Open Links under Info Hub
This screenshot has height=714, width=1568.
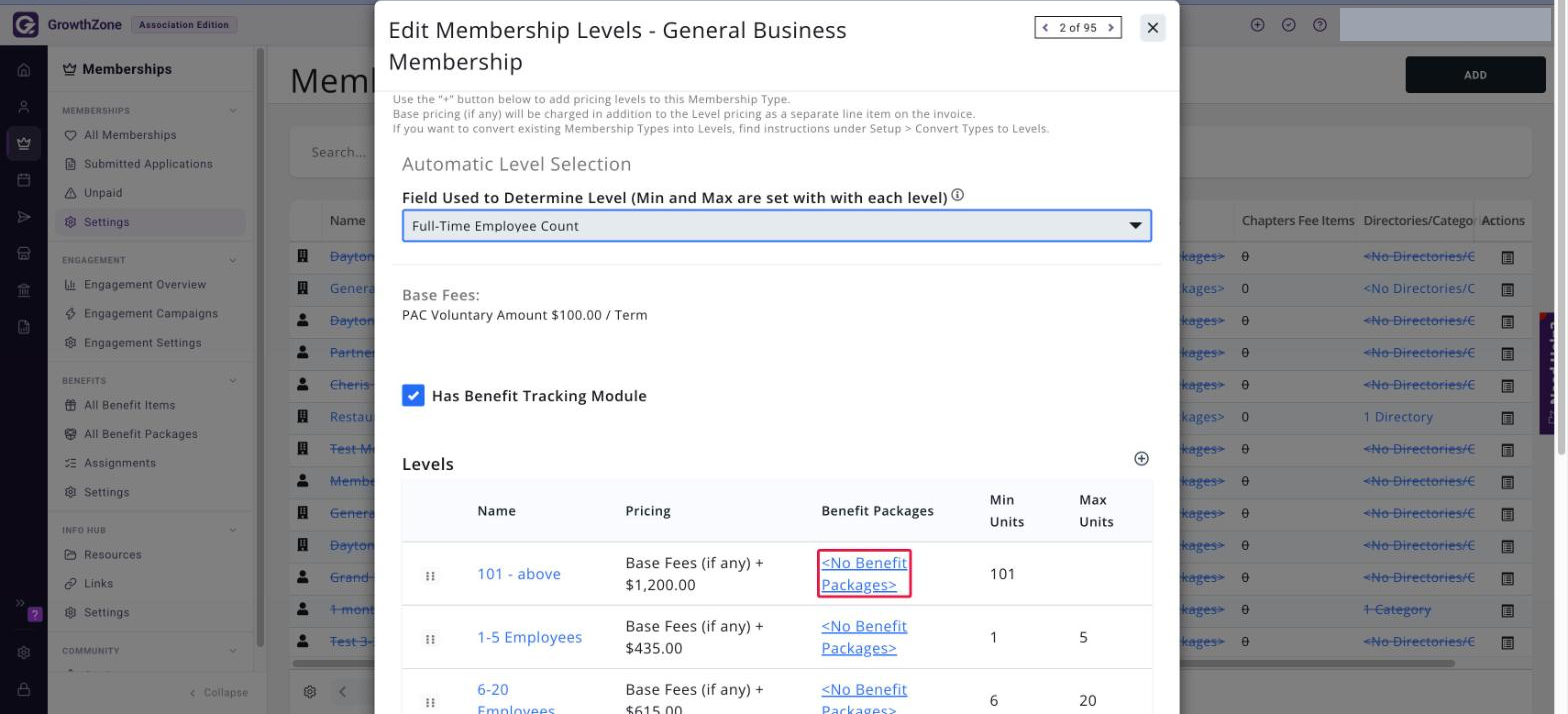click(99, 584)
